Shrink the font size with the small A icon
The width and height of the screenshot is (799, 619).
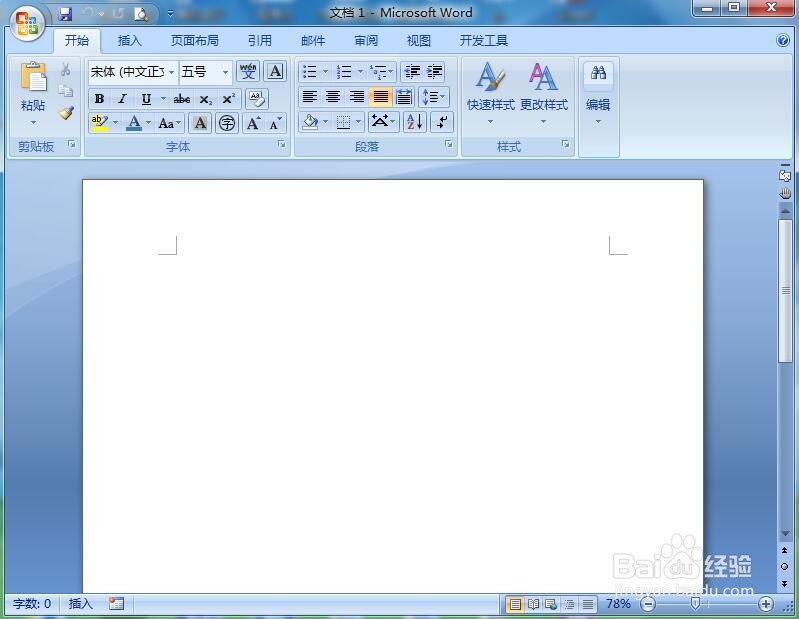click(275, 123)
